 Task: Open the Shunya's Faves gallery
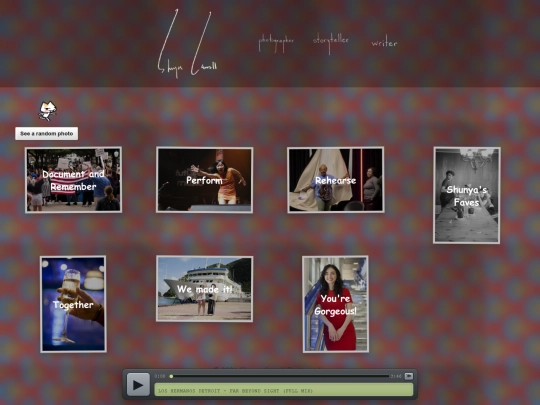tap(467, 195)
